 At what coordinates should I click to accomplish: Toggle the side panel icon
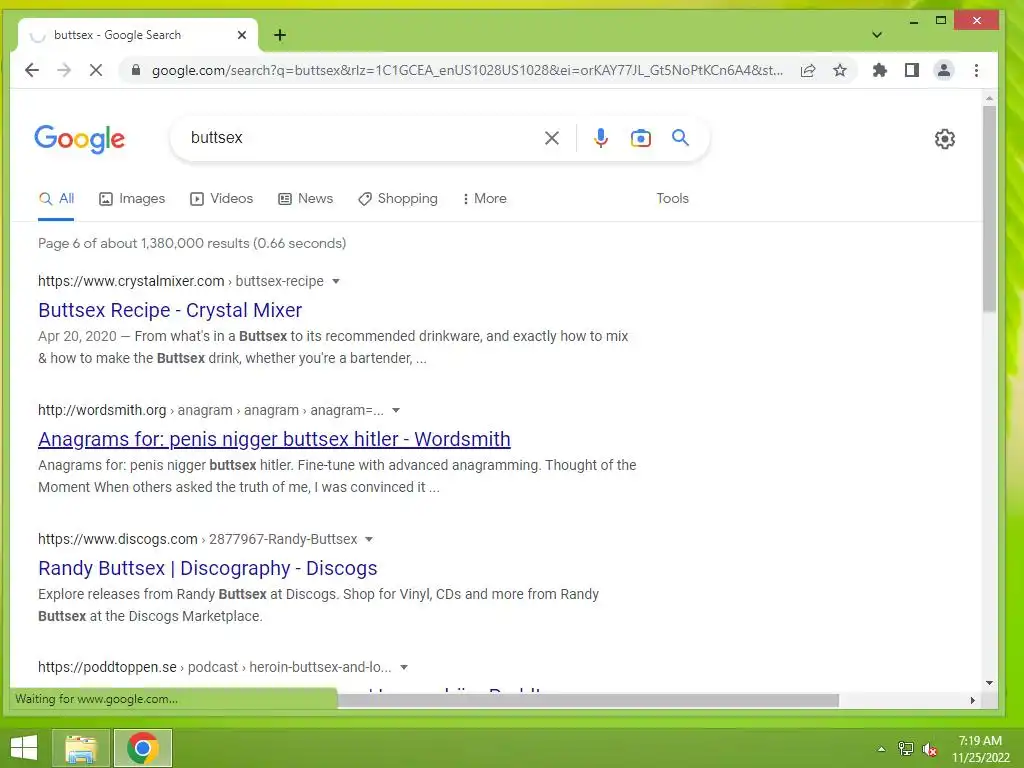[912, 70]
